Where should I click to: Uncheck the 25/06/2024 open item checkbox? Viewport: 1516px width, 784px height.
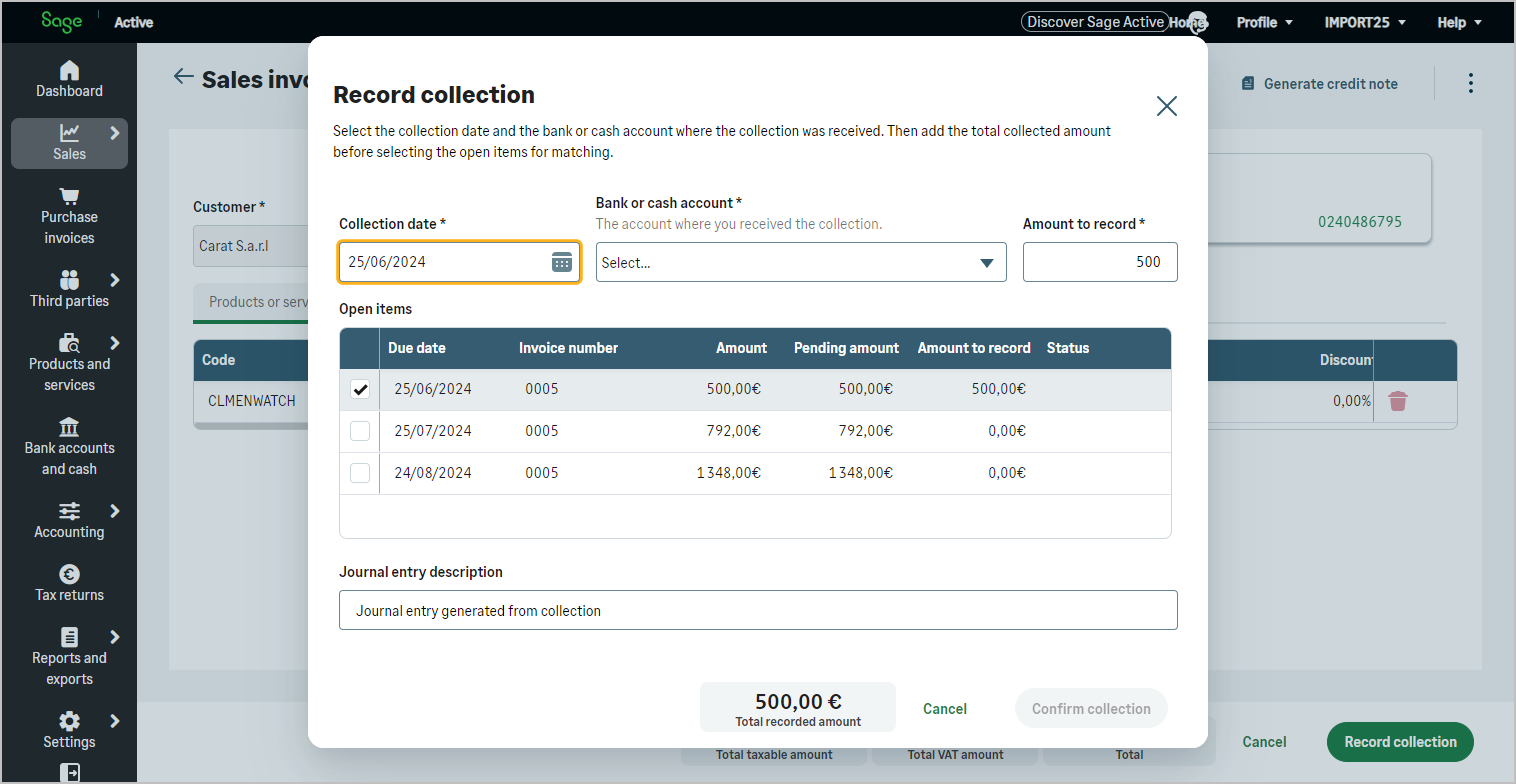(x=360, y=389)
